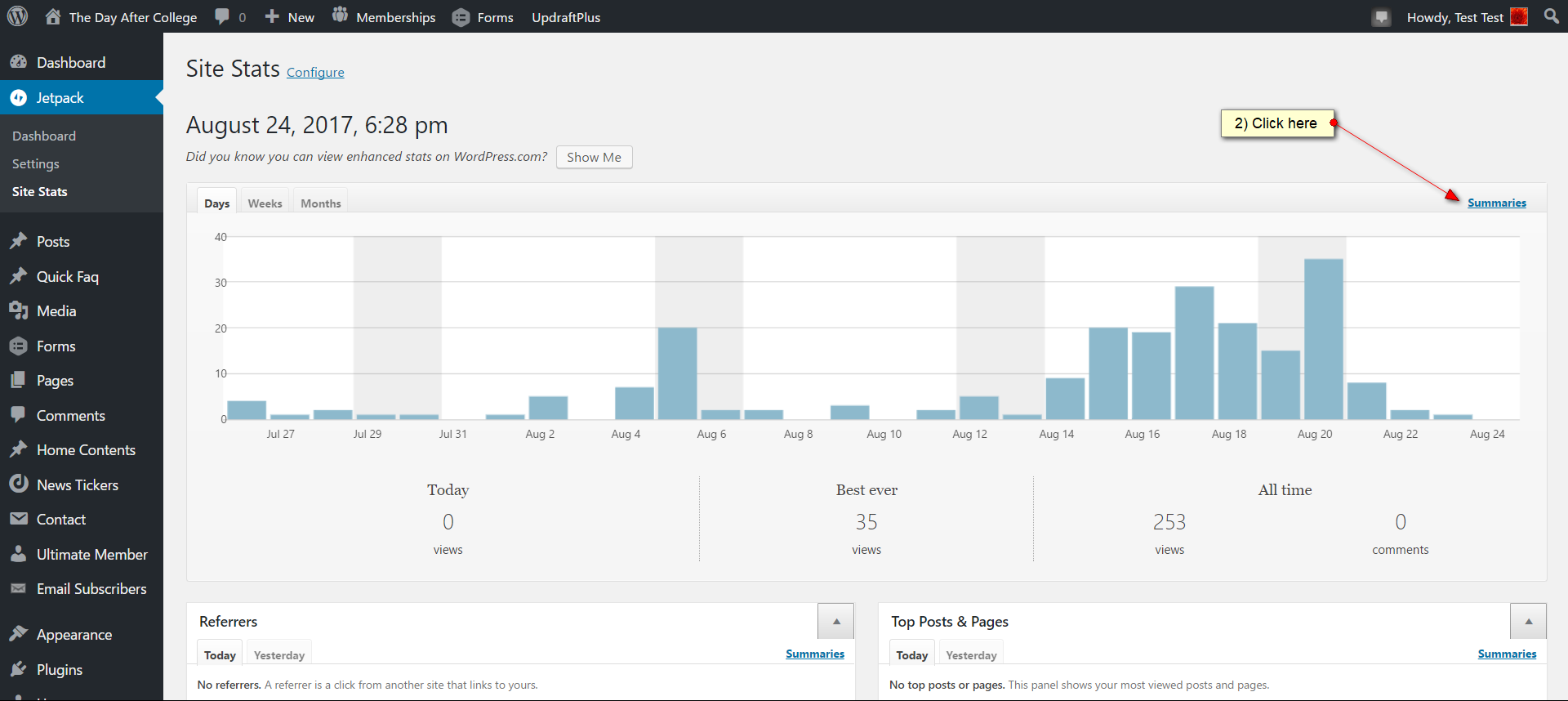Click the Top Posts & Pages panel title
Screen dimensions: 1568x701
coord(950,622)
